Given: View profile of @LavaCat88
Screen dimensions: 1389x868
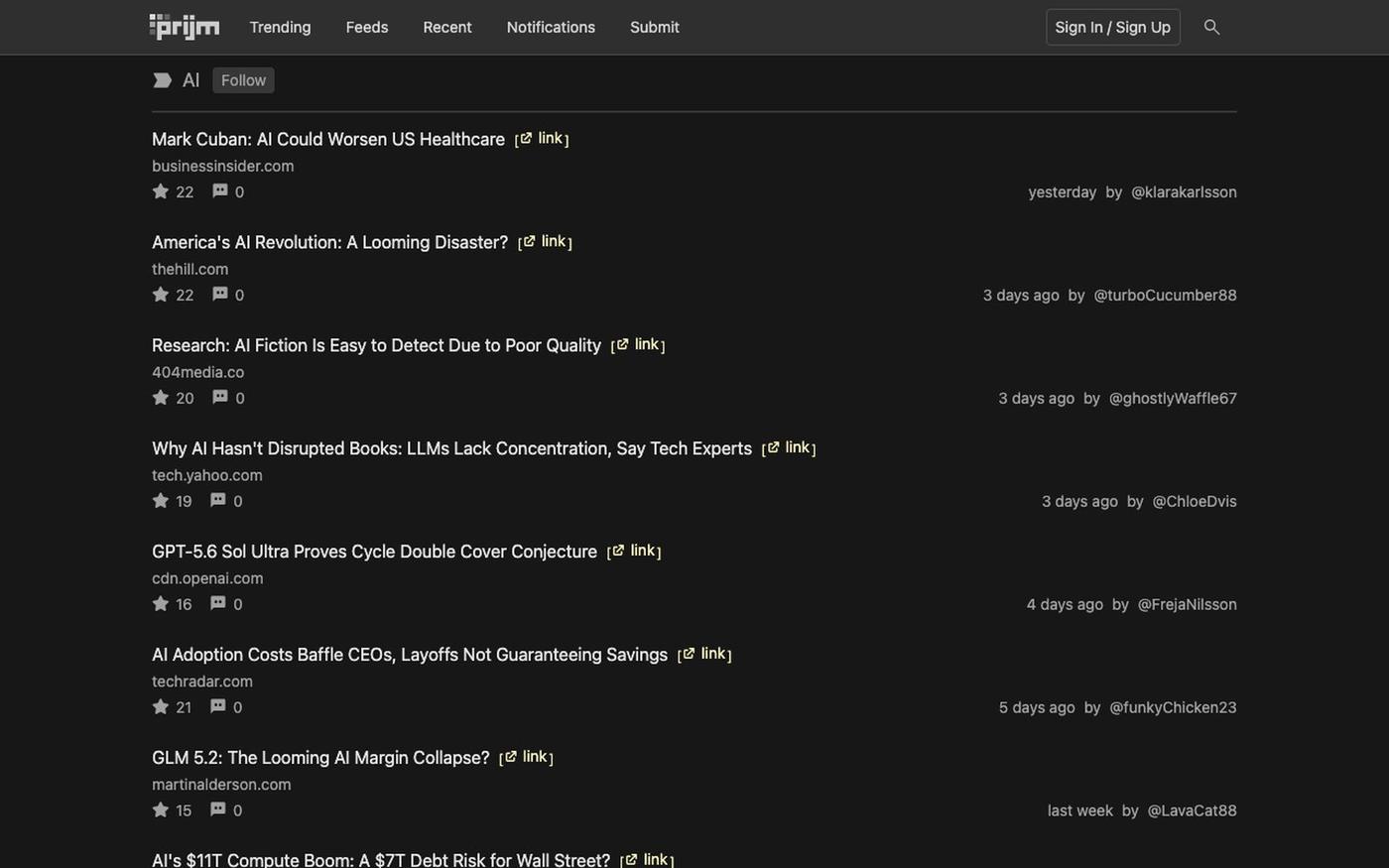Looking at the screenshot, I should 1192,810.
